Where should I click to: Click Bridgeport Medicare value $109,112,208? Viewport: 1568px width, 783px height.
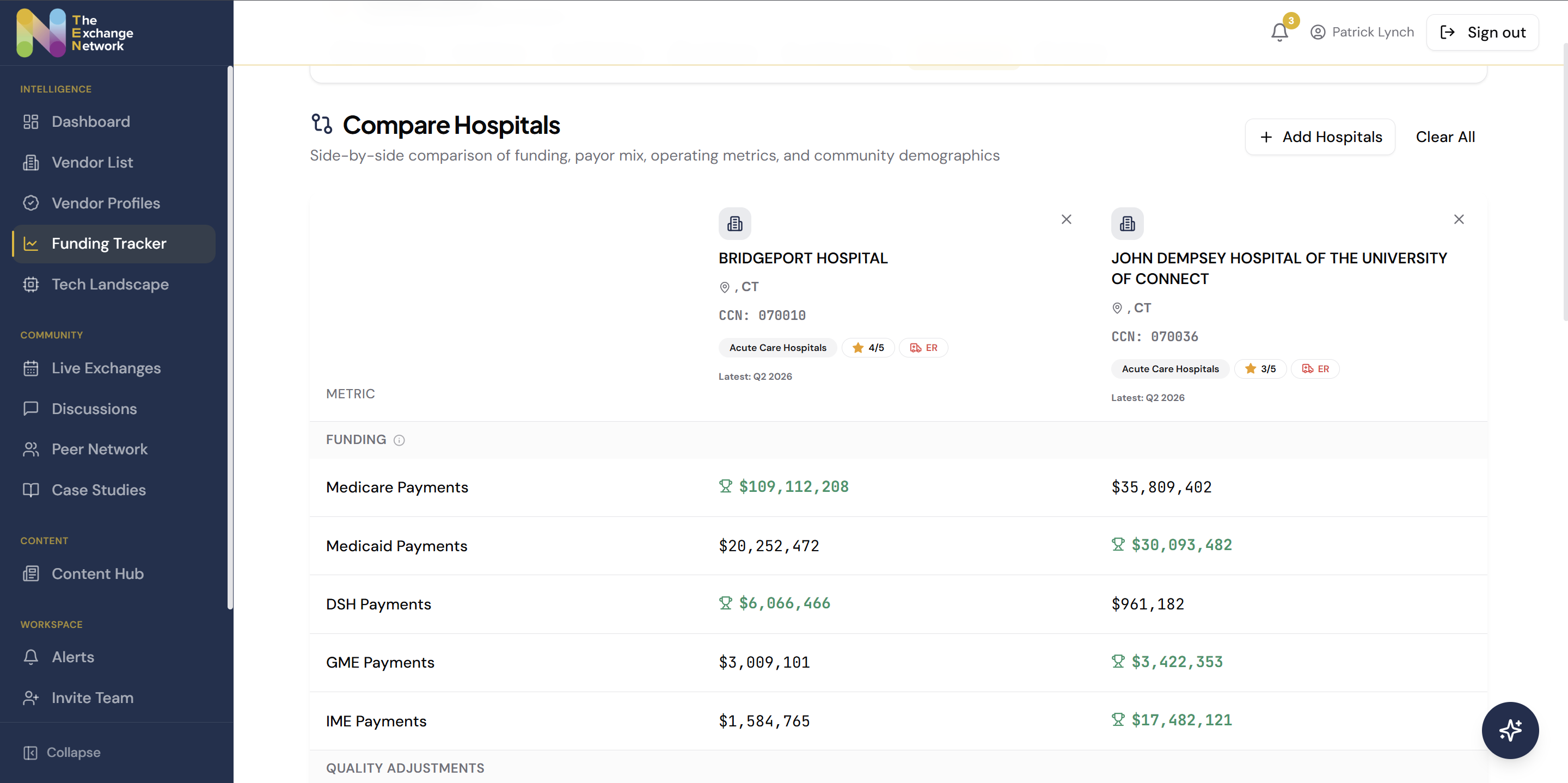click(x=793, y=486)
